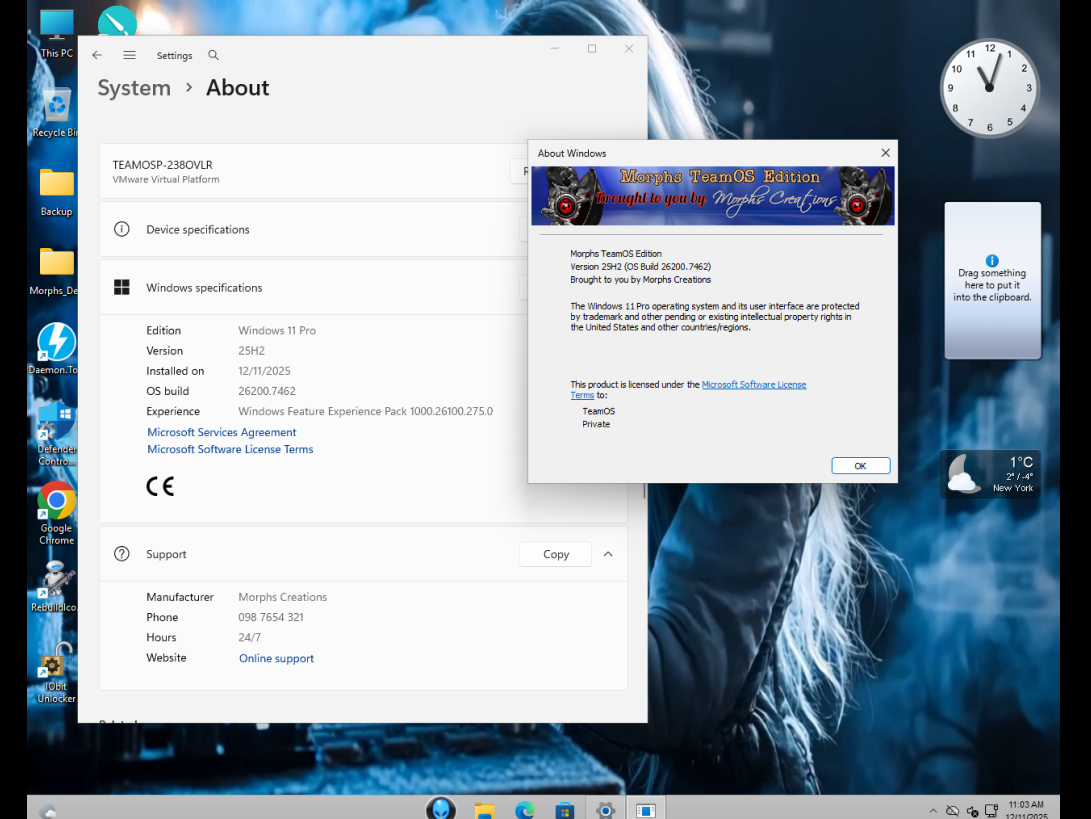Open This PC desktop icon

[56, 33]
